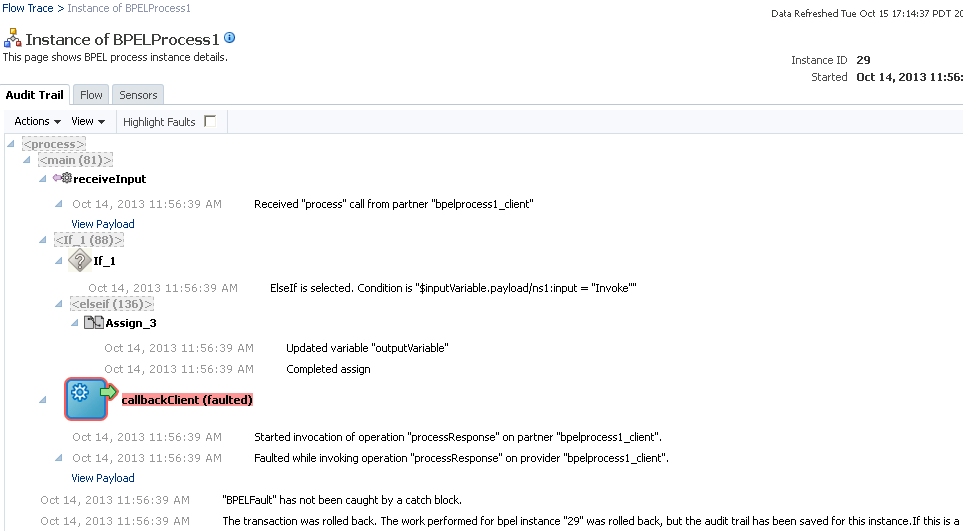The height and width of the screenshot is (531, 963).
Task: Go to Flow Trace breadcrumb link
Action: 28,9
